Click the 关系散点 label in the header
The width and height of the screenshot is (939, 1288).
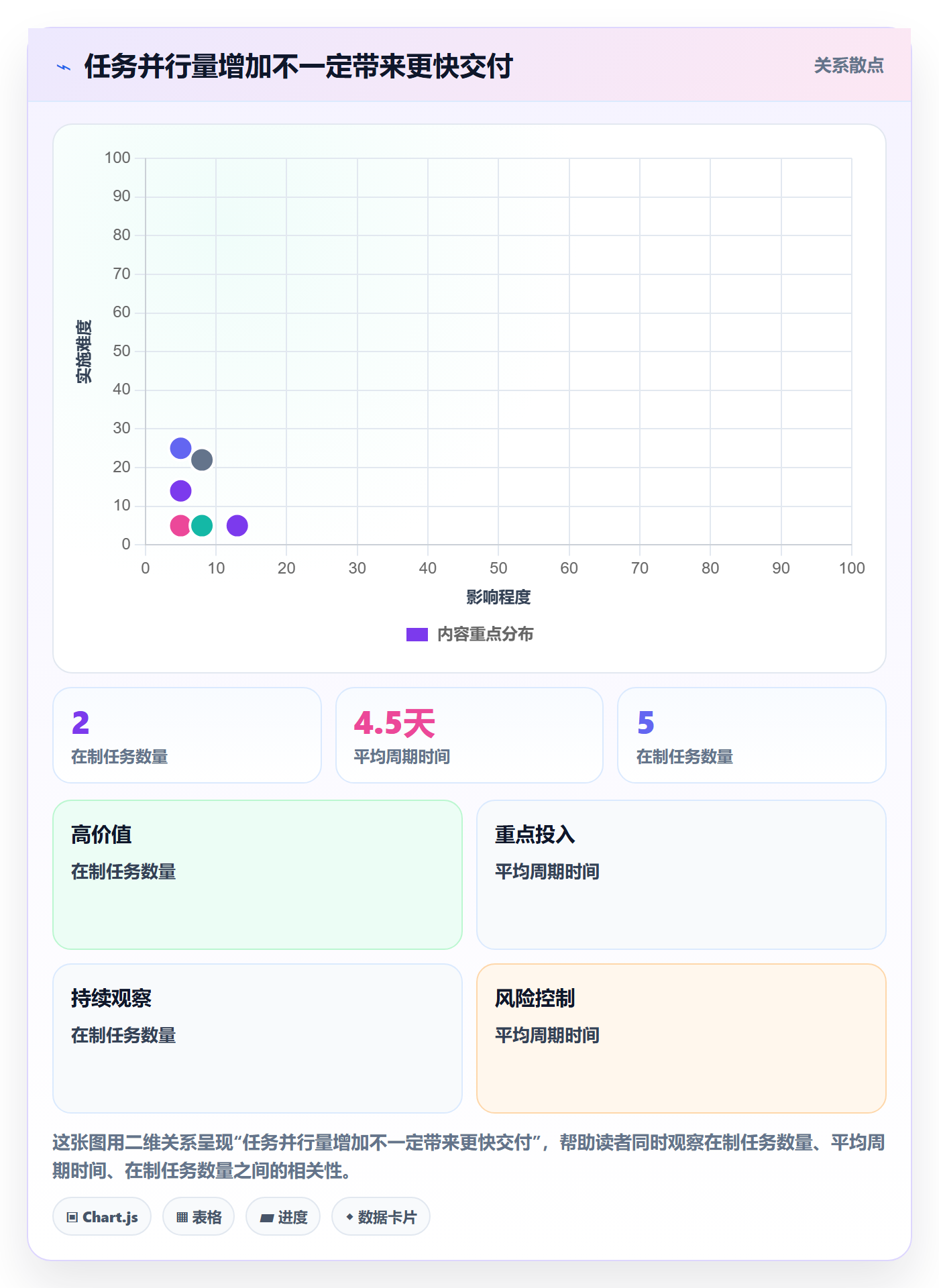848,65
